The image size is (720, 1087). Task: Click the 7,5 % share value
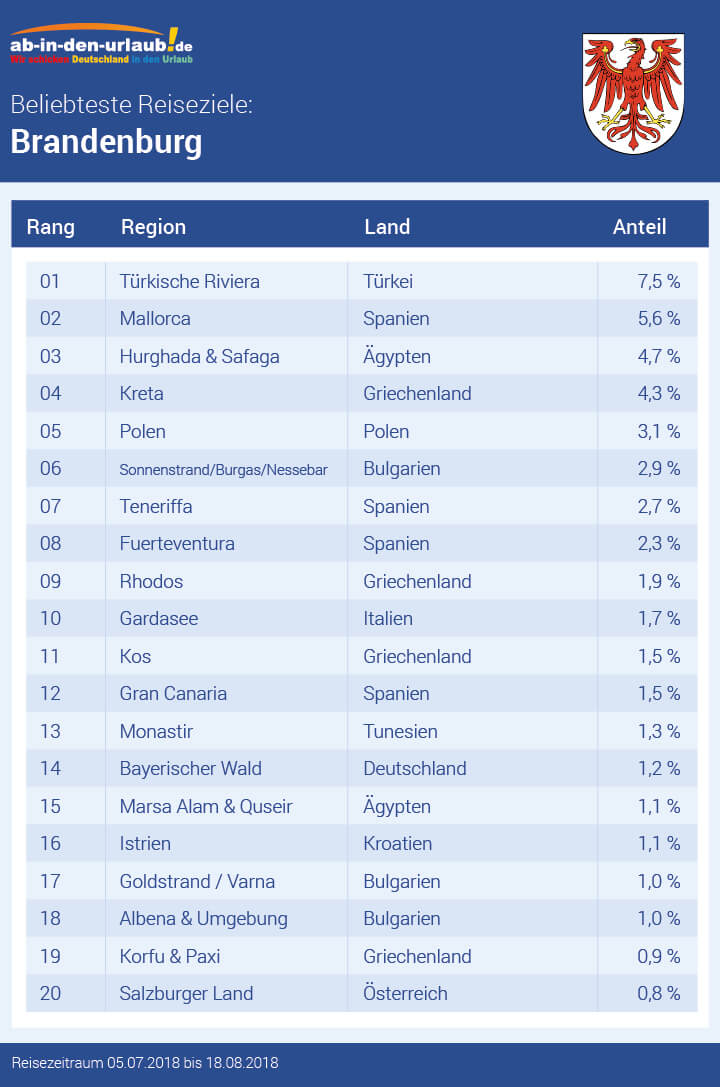658,281
